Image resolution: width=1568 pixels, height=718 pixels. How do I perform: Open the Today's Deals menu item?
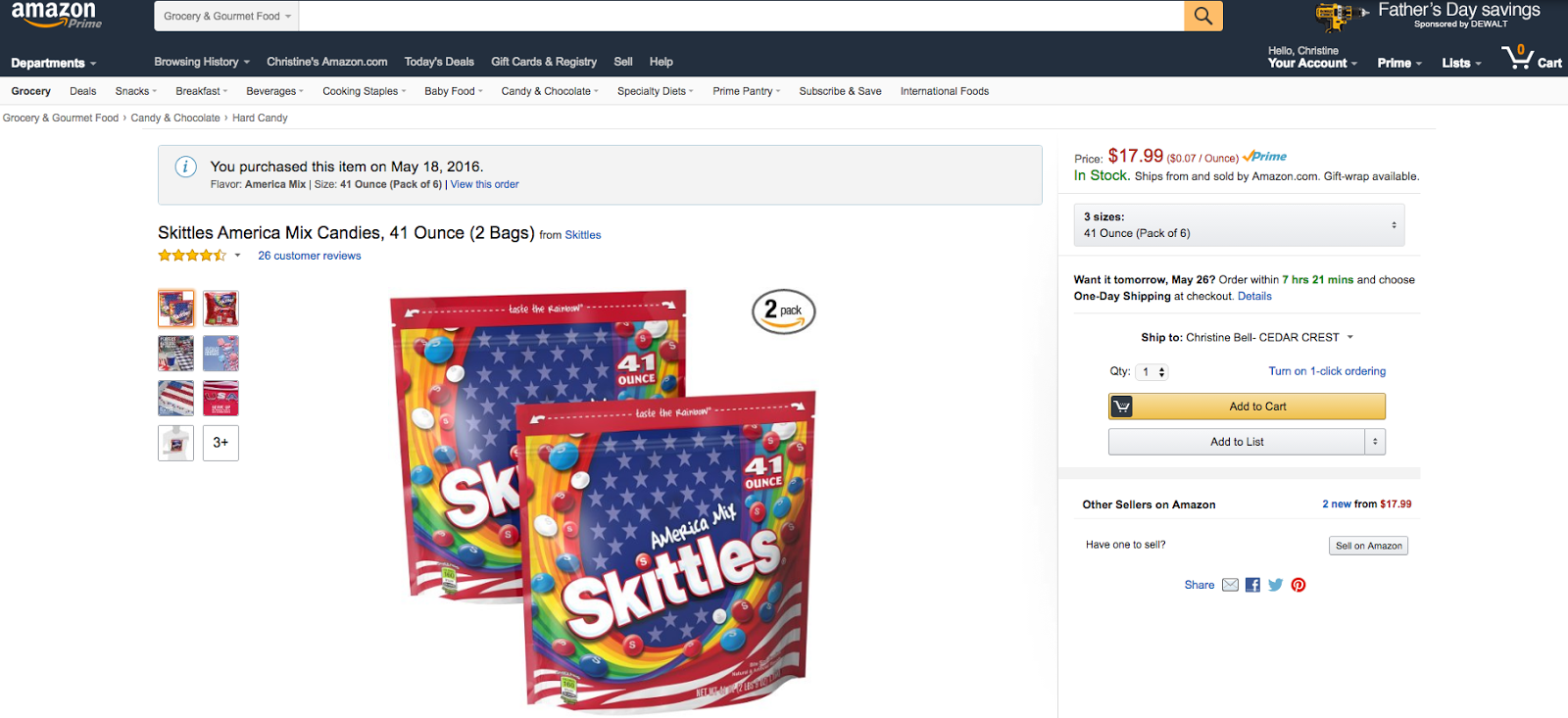439,62
